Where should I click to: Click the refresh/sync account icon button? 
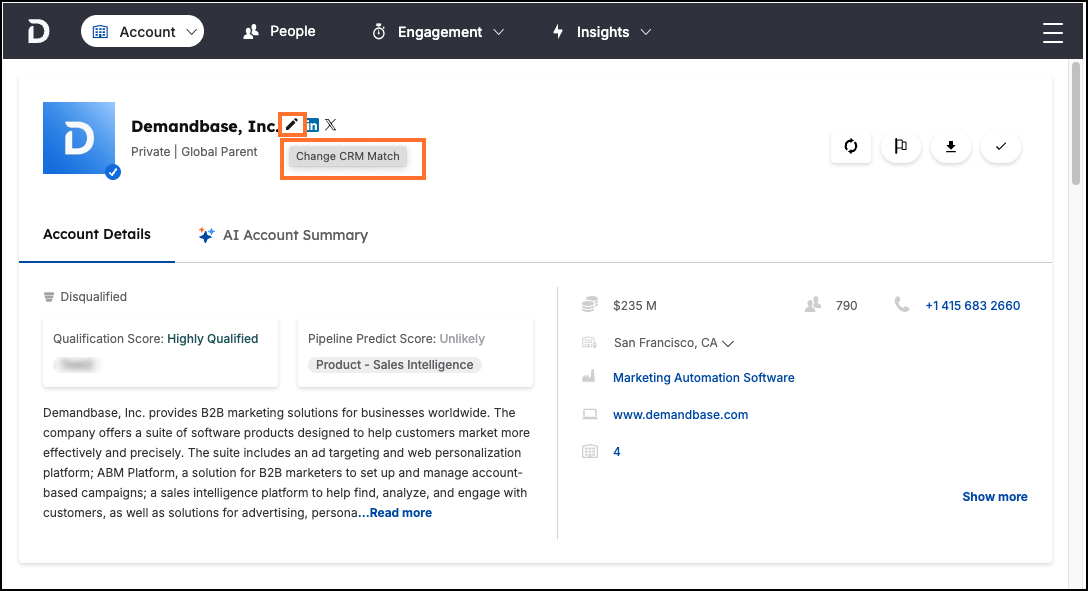[x=851, y=146]
